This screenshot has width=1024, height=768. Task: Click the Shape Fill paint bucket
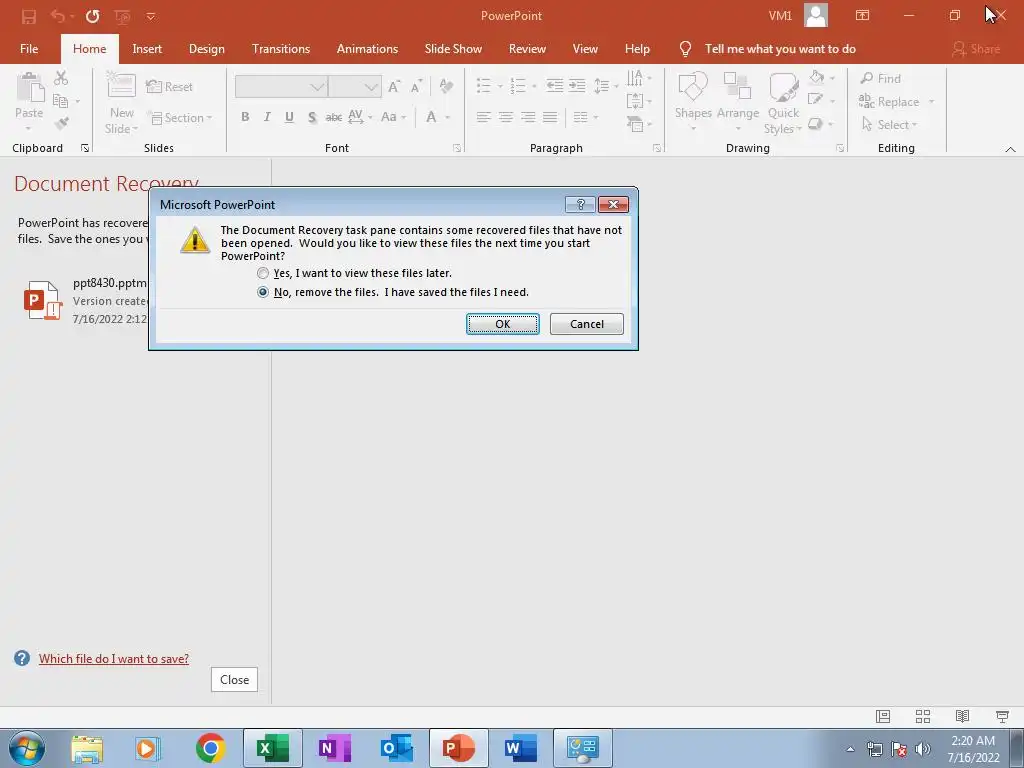click(x=816, y=78)
